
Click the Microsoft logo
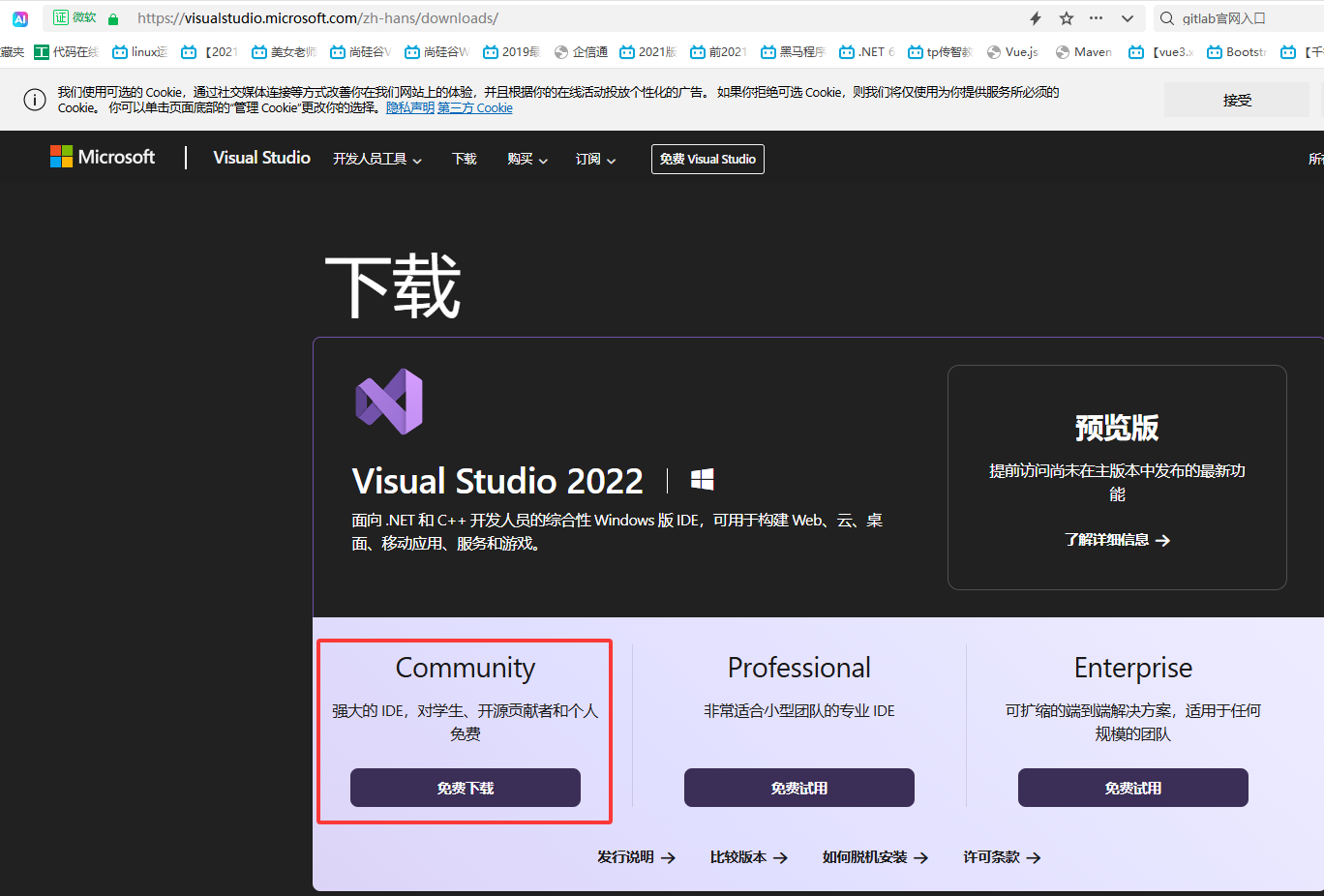click(103, 157)
